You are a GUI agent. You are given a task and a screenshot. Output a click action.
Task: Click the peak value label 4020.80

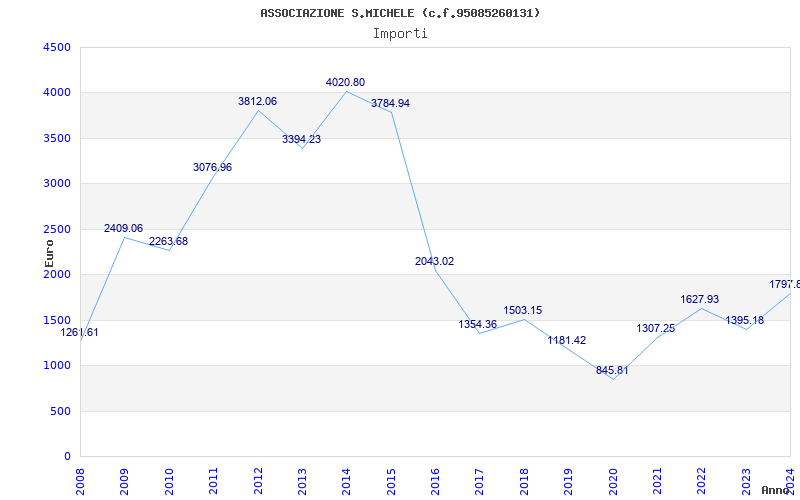(x=345, y=83)
